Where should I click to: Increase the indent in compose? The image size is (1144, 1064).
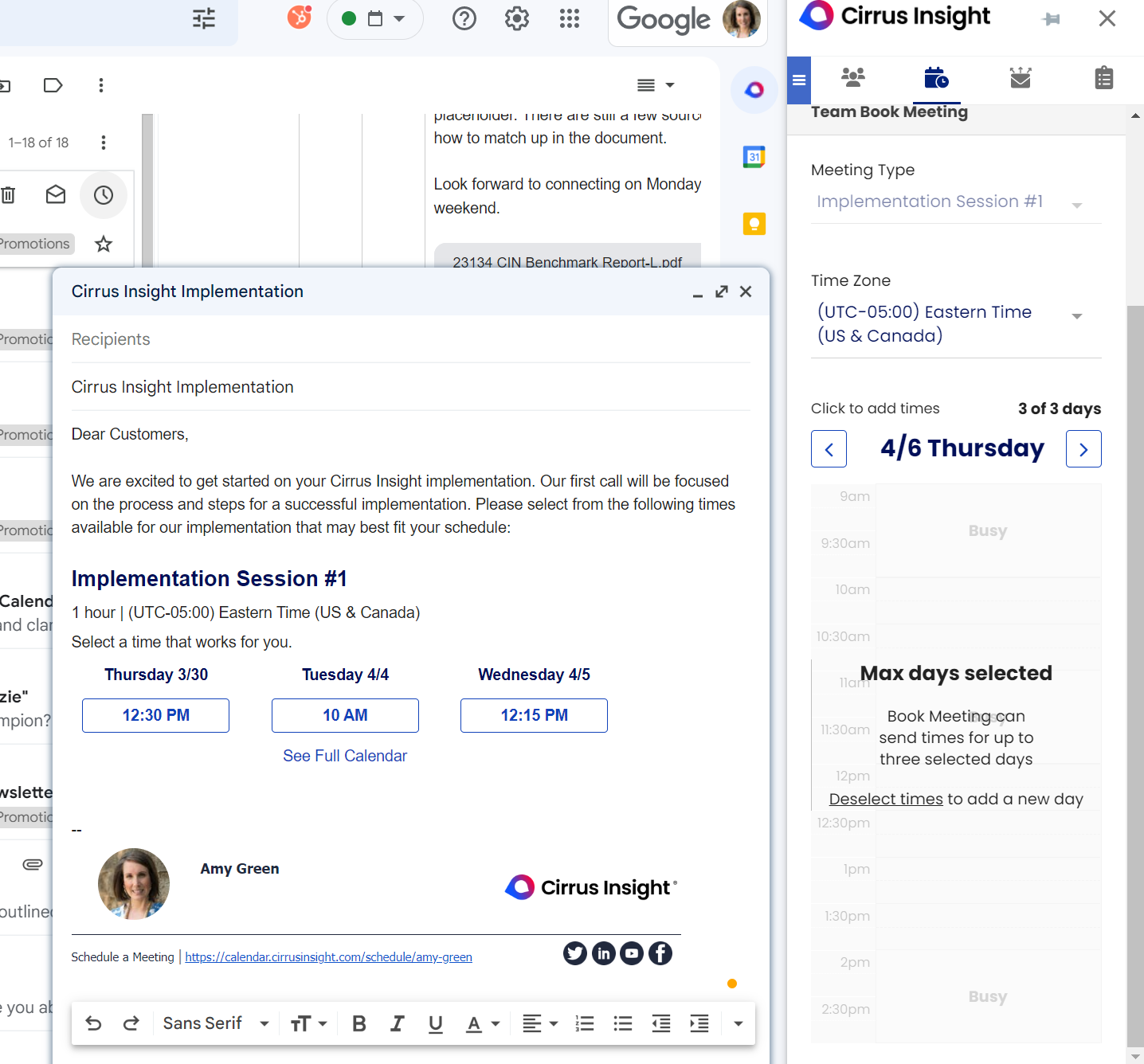point(699,1023)
